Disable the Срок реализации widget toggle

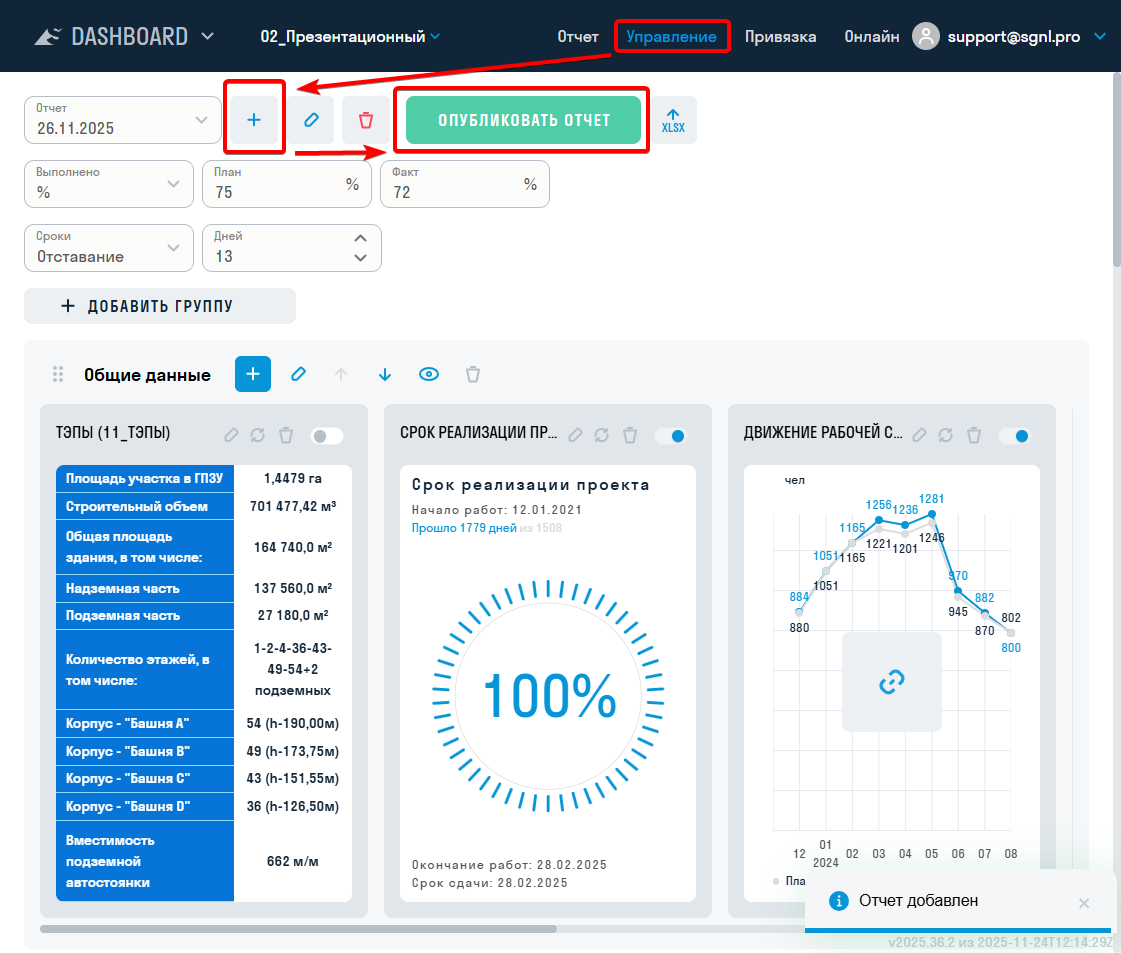click(671, 436)
